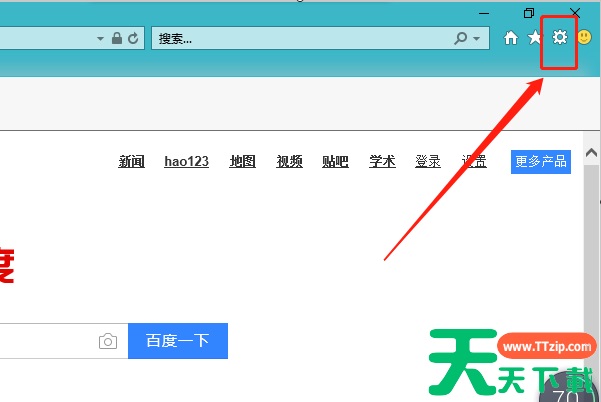Open the IE Tools gear menu
Viewport: 601px width, 402px height.
(560, 37)
